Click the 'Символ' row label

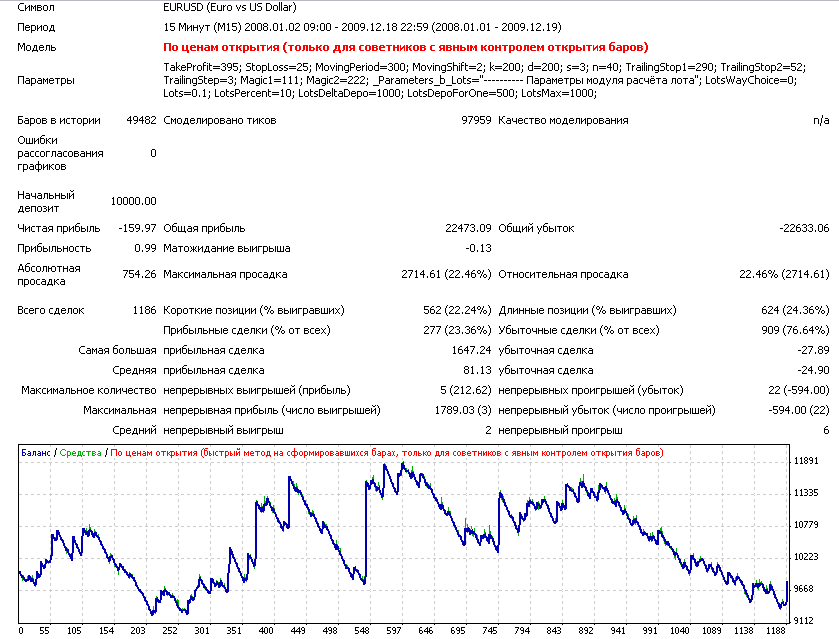pos(36,7)
